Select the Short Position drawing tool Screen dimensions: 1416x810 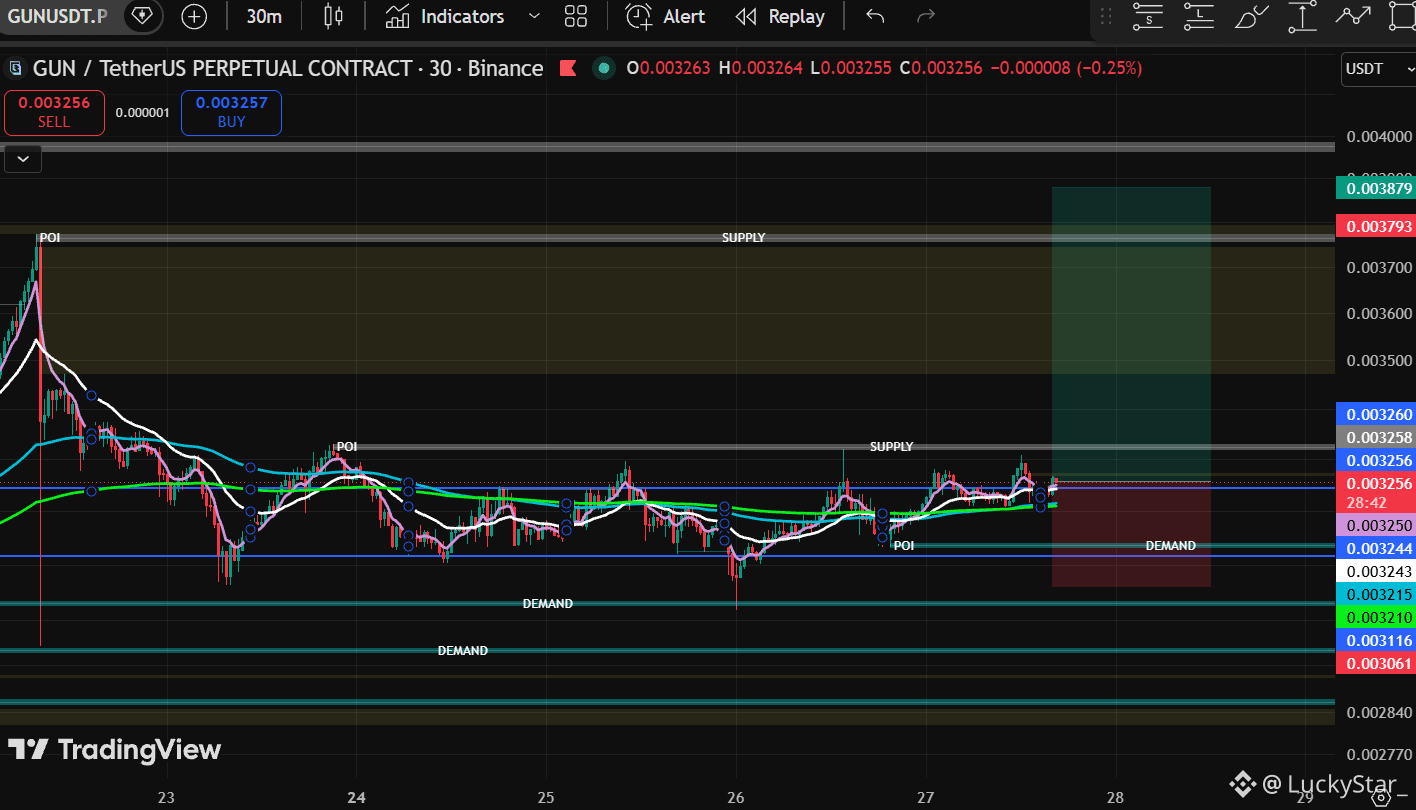1147,16
